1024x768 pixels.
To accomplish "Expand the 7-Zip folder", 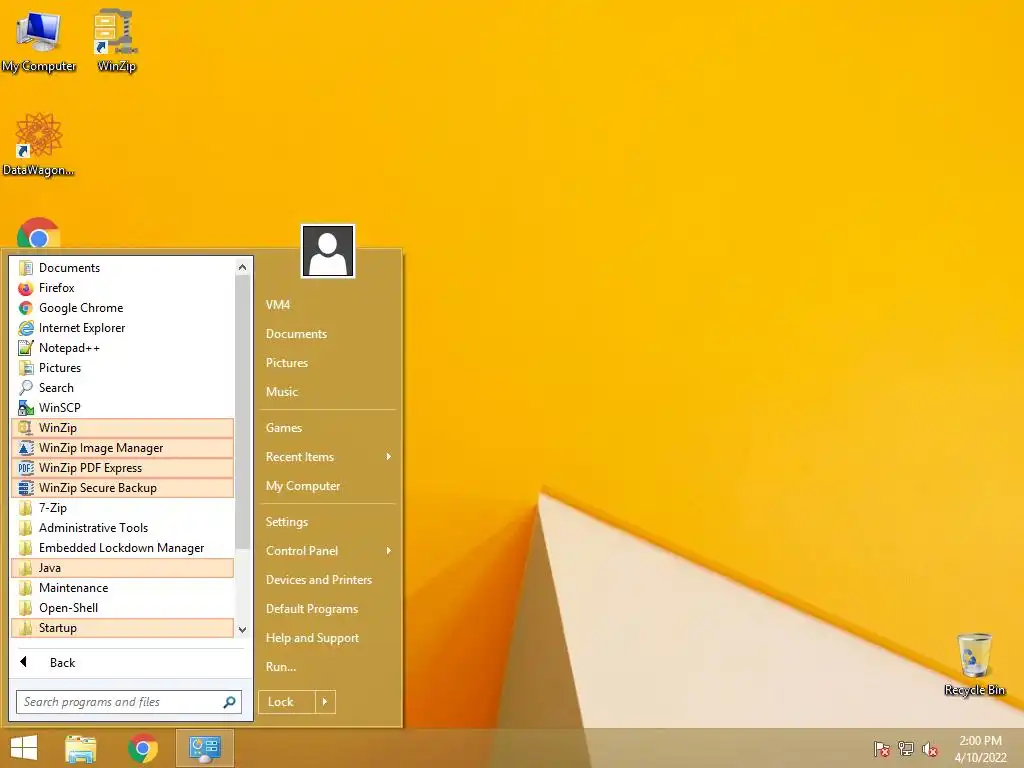I will click(x=123, y=508).
